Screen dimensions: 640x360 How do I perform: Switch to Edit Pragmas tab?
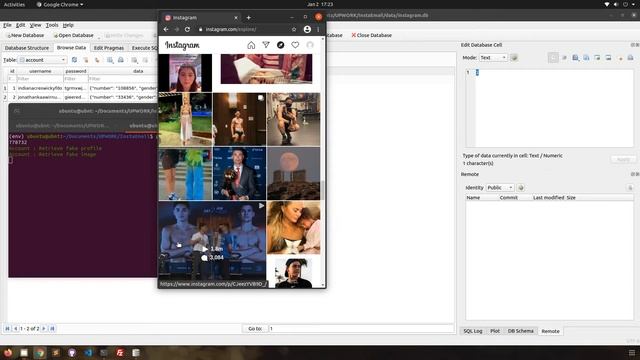pos(109,48)
